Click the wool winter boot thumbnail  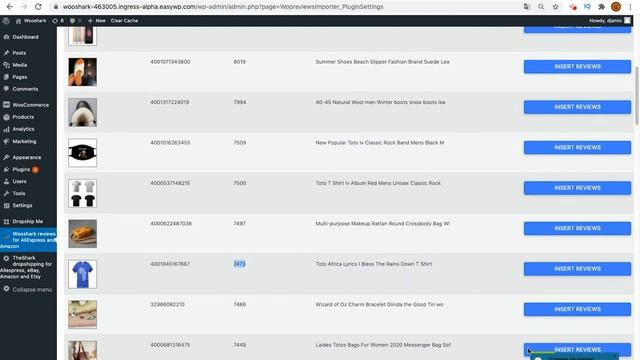pyautogui.click(x=82, y=112)
